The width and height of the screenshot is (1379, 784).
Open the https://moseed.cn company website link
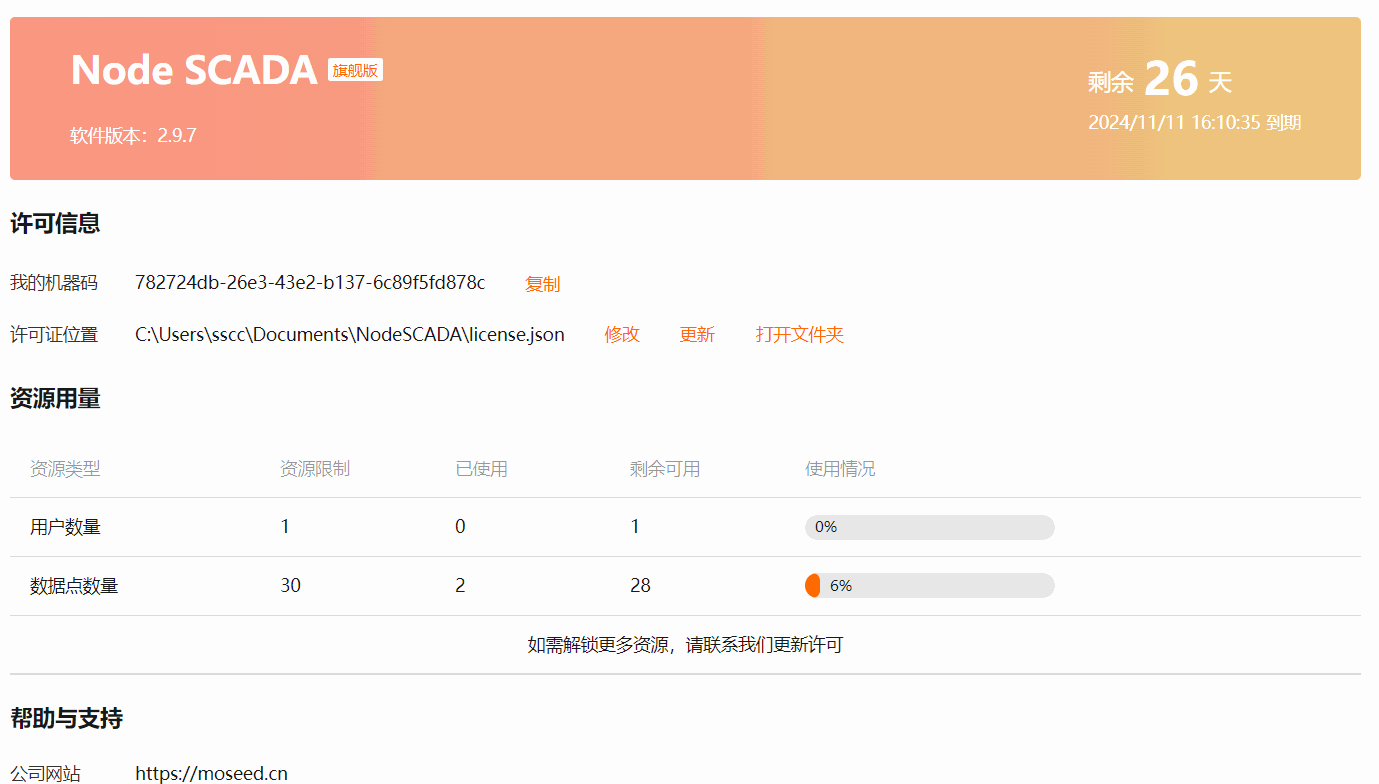point(211,773)
